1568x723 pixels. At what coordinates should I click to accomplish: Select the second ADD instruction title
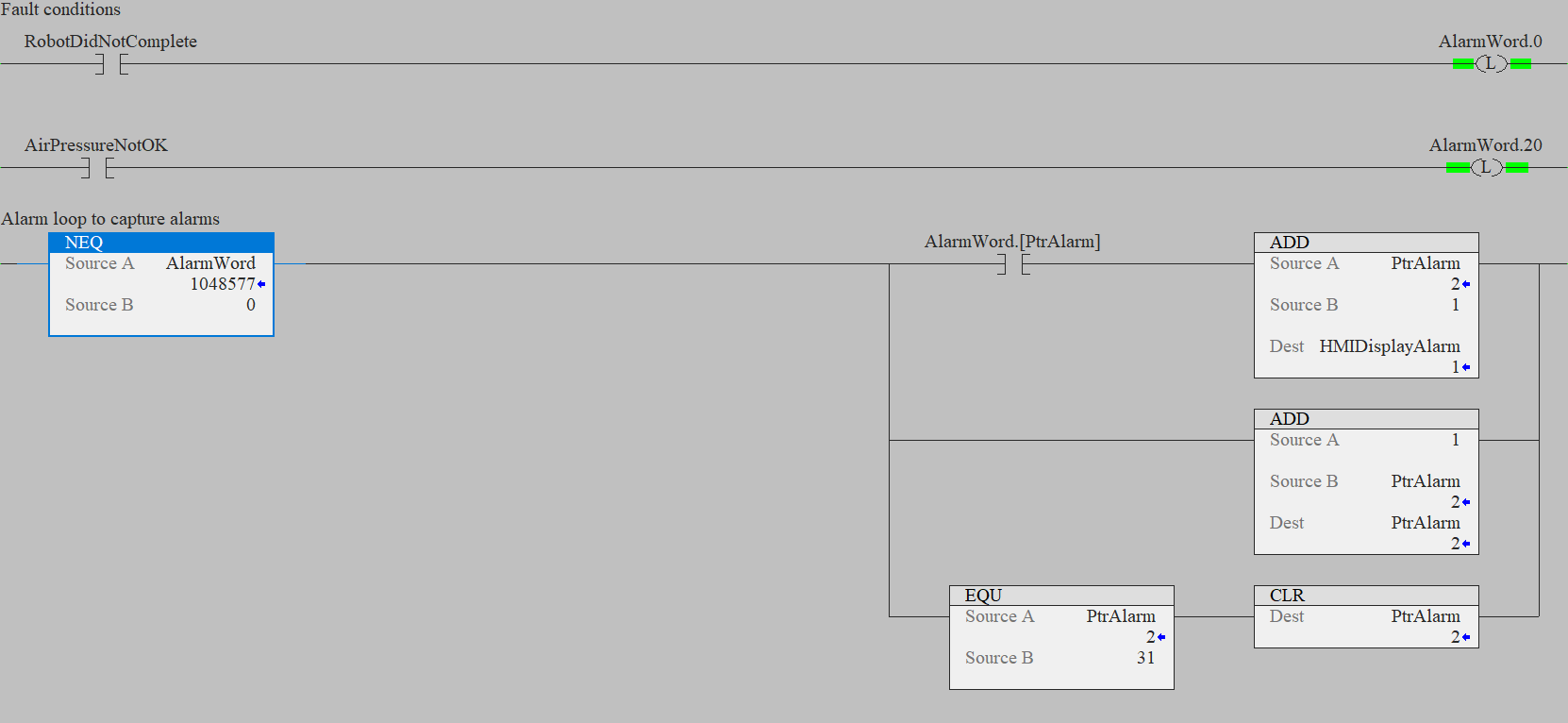pos(1289,419)
